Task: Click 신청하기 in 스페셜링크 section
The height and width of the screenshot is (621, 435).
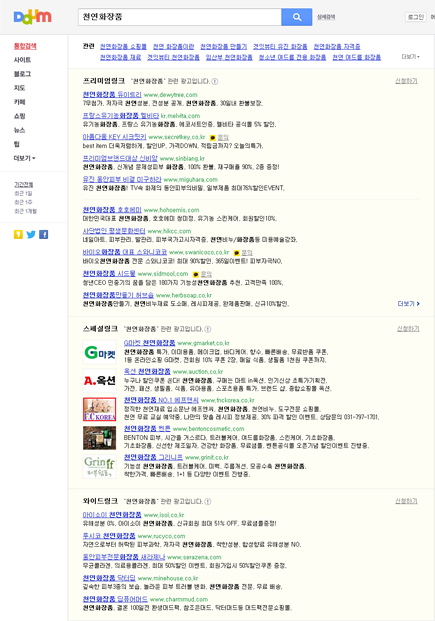Action: tap(408, 329)
